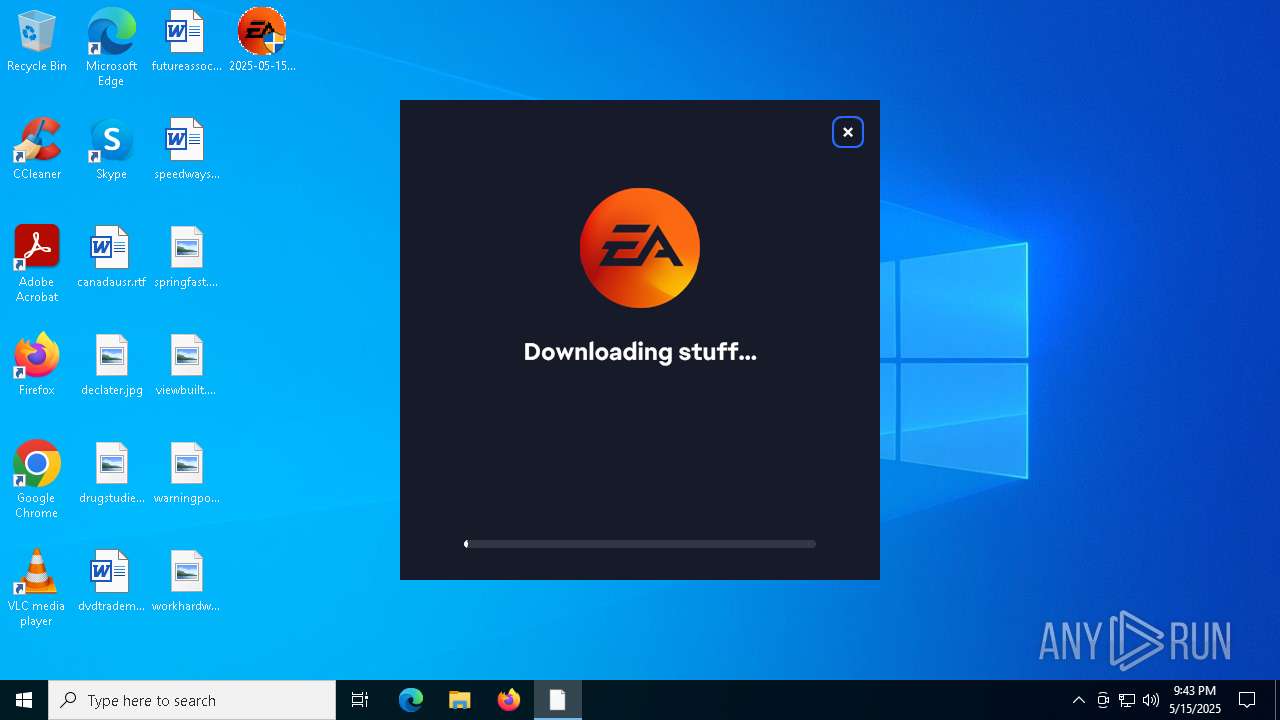Select futureassoc Word document icon
The width and height of the screenshot is (1280, 720).
coord(186,41)
